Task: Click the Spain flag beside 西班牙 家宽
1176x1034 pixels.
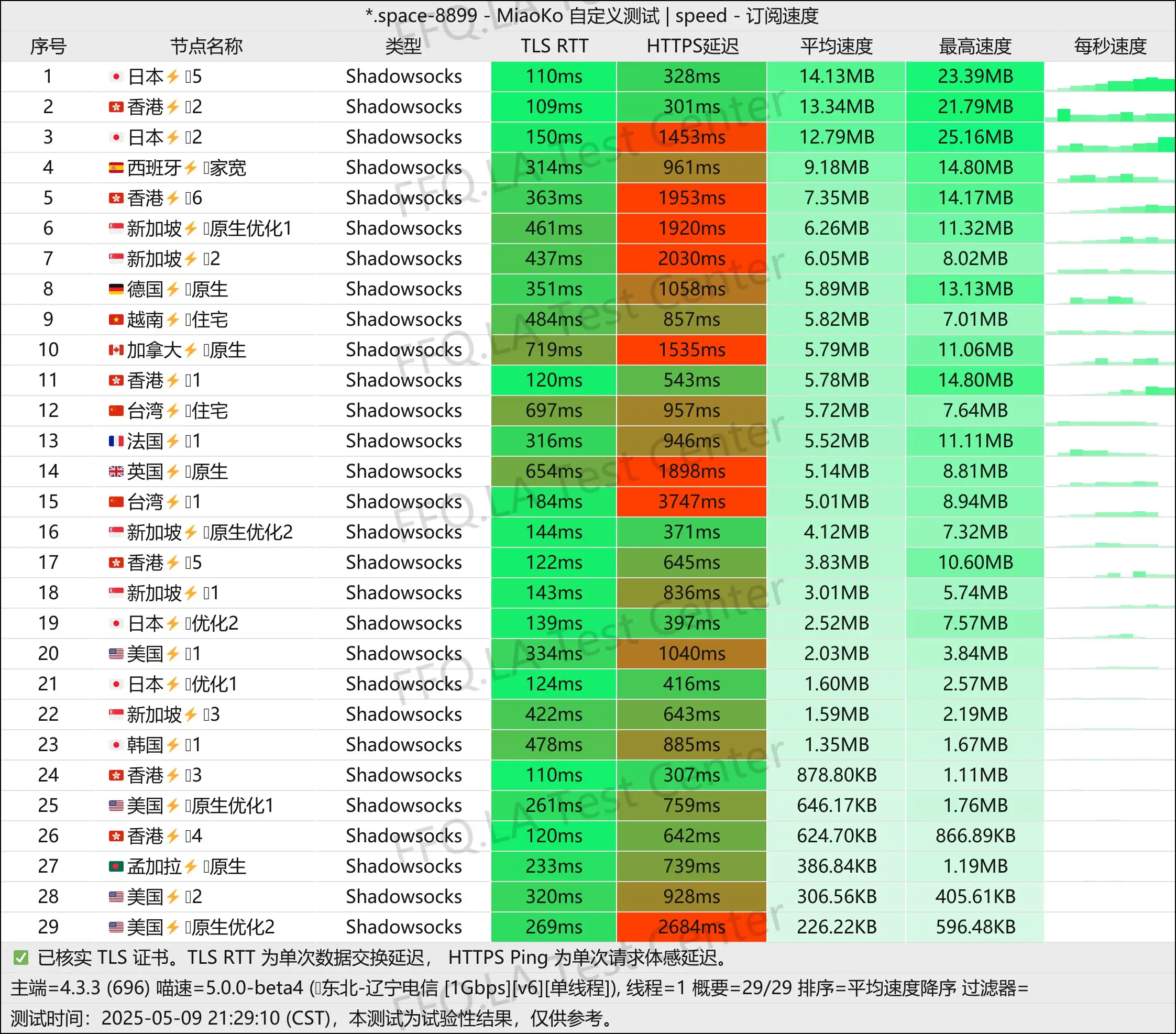Action: click(x=116, y=168)
